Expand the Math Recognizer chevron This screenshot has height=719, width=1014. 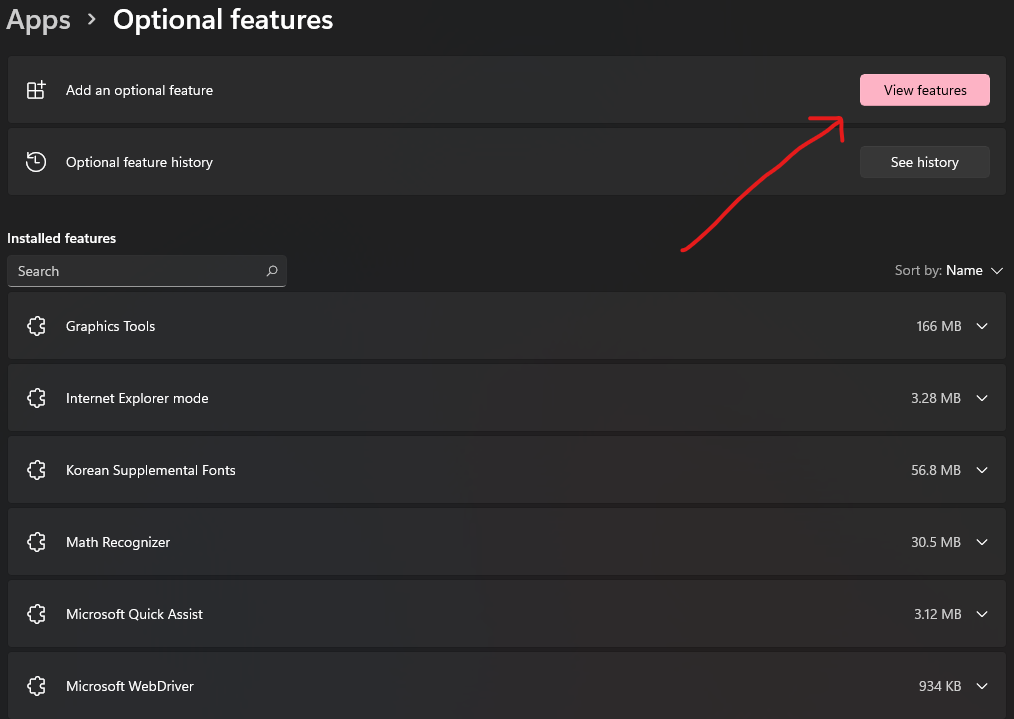pyautogui.click(x=982, y=542)
